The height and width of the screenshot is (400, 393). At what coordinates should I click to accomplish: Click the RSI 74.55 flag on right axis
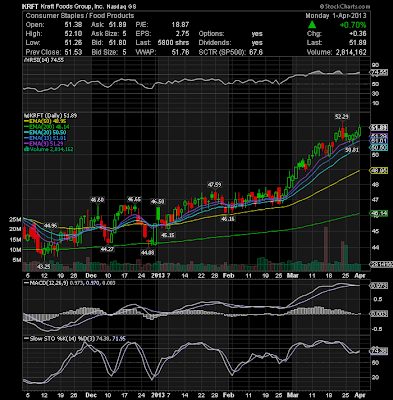379,72
